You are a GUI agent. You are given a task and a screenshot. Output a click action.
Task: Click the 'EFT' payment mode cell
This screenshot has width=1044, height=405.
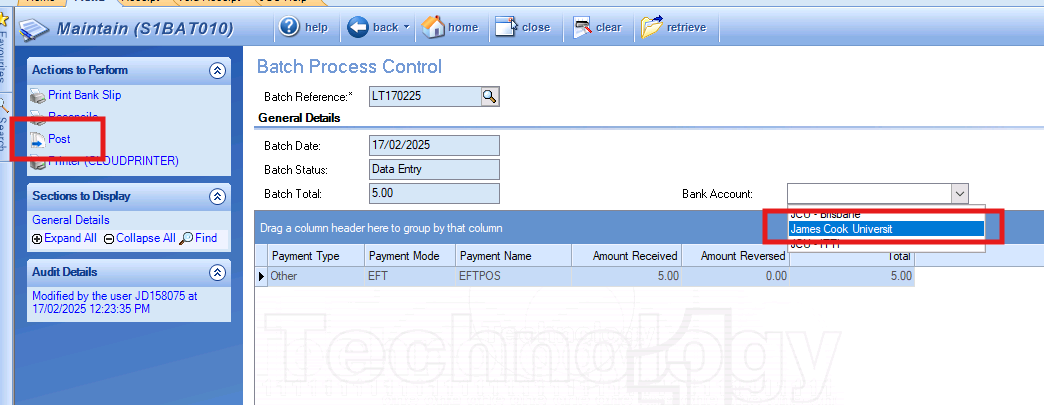[x=410, y=276]
